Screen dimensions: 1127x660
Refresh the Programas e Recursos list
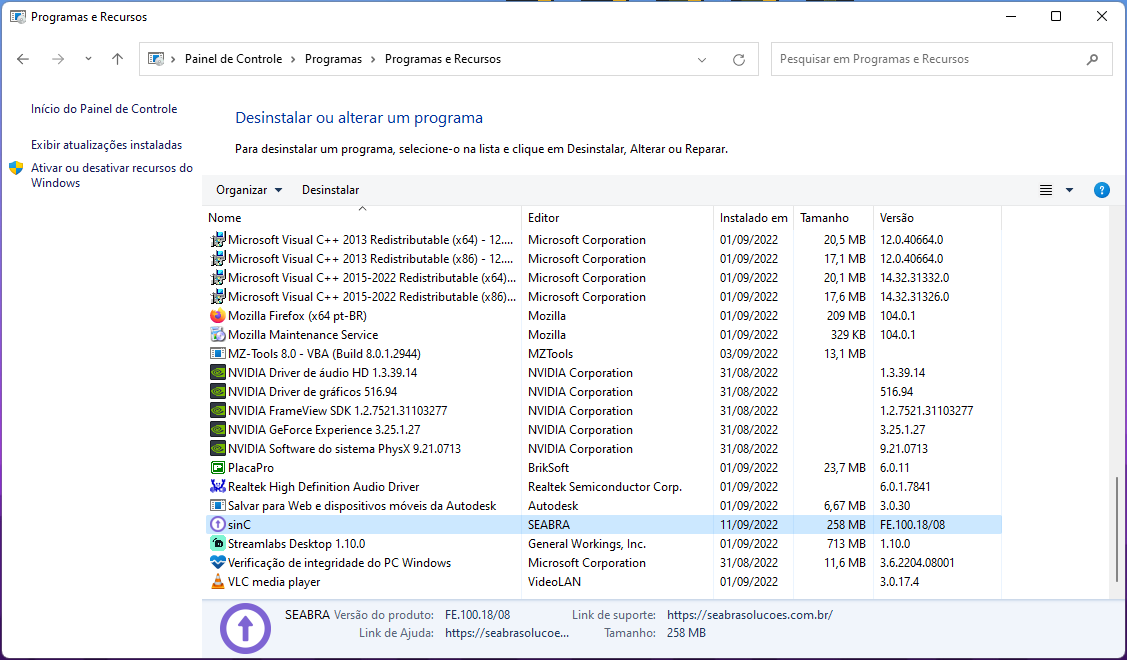pyautogui.click(x=739, y=60)
